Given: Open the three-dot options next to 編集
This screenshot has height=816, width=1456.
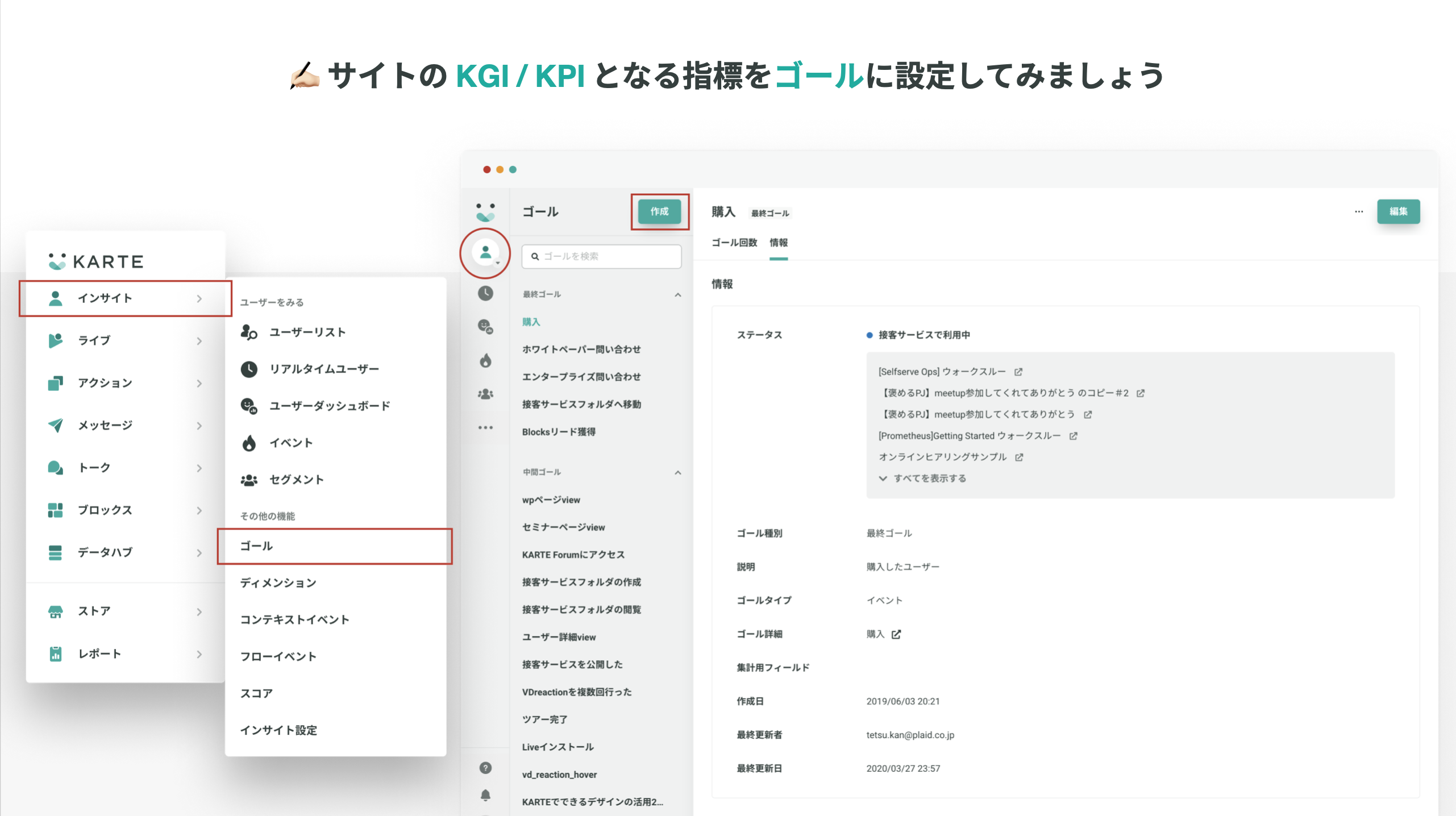Looking at the screenshot, I should click(x=1358, y=211).
